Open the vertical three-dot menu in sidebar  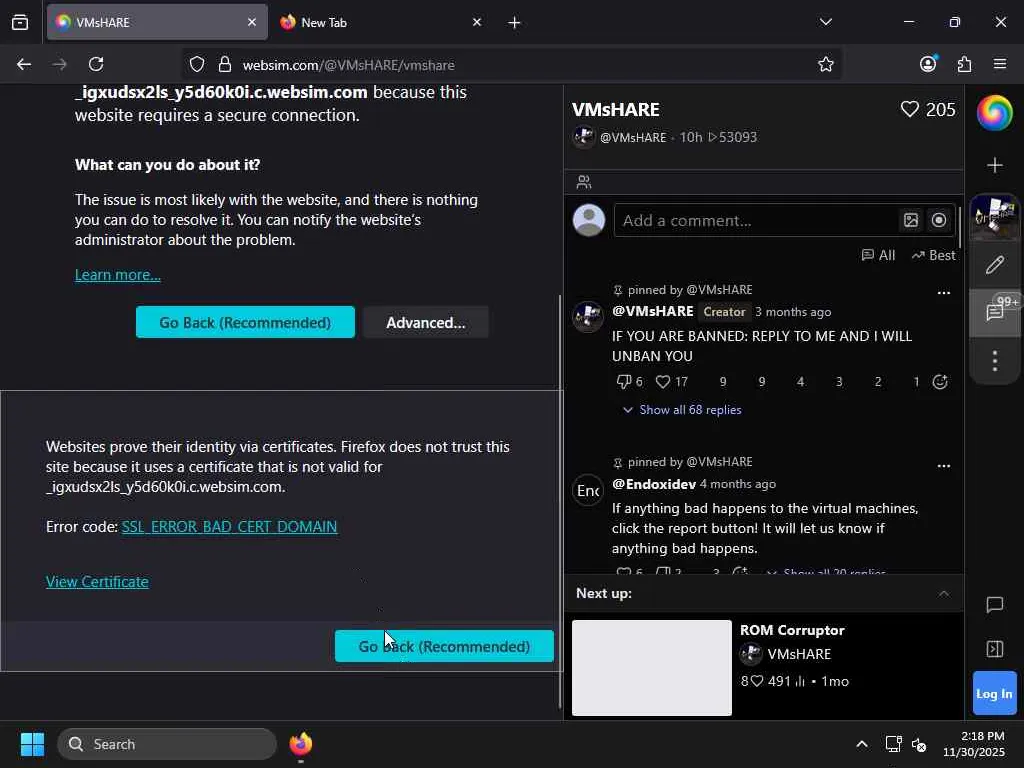pyautogui.click(x=995, y=360)
